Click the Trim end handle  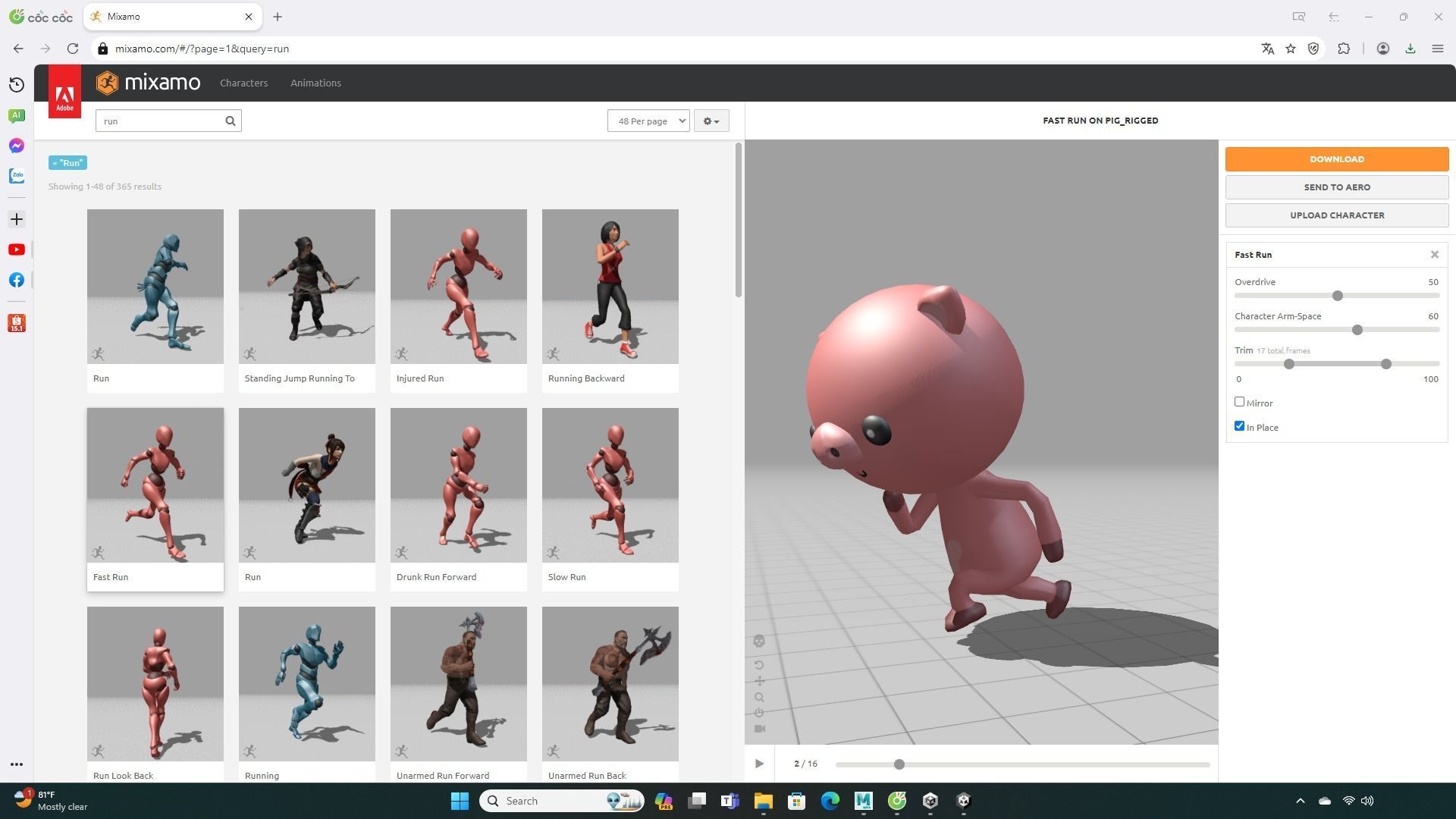click(x=1386, y=364)
